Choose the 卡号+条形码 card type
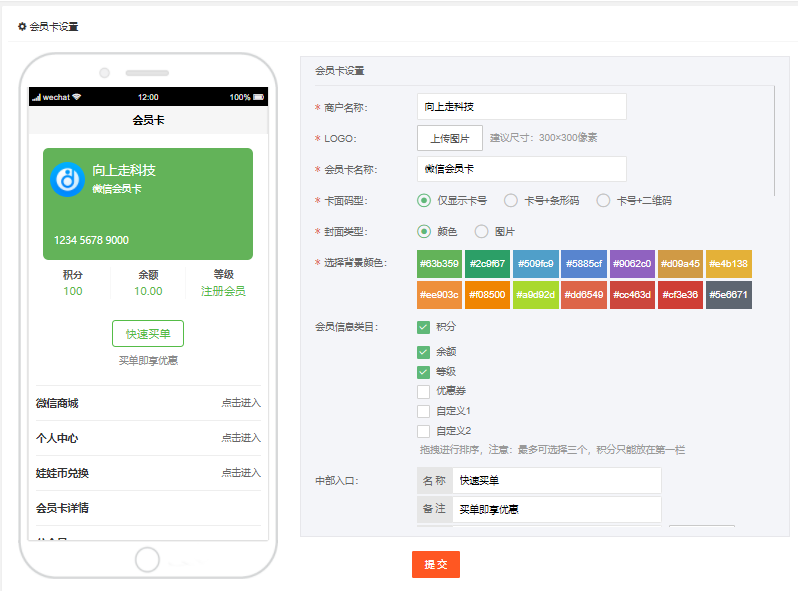The image size is (798, 591). (x=511, y=200)
